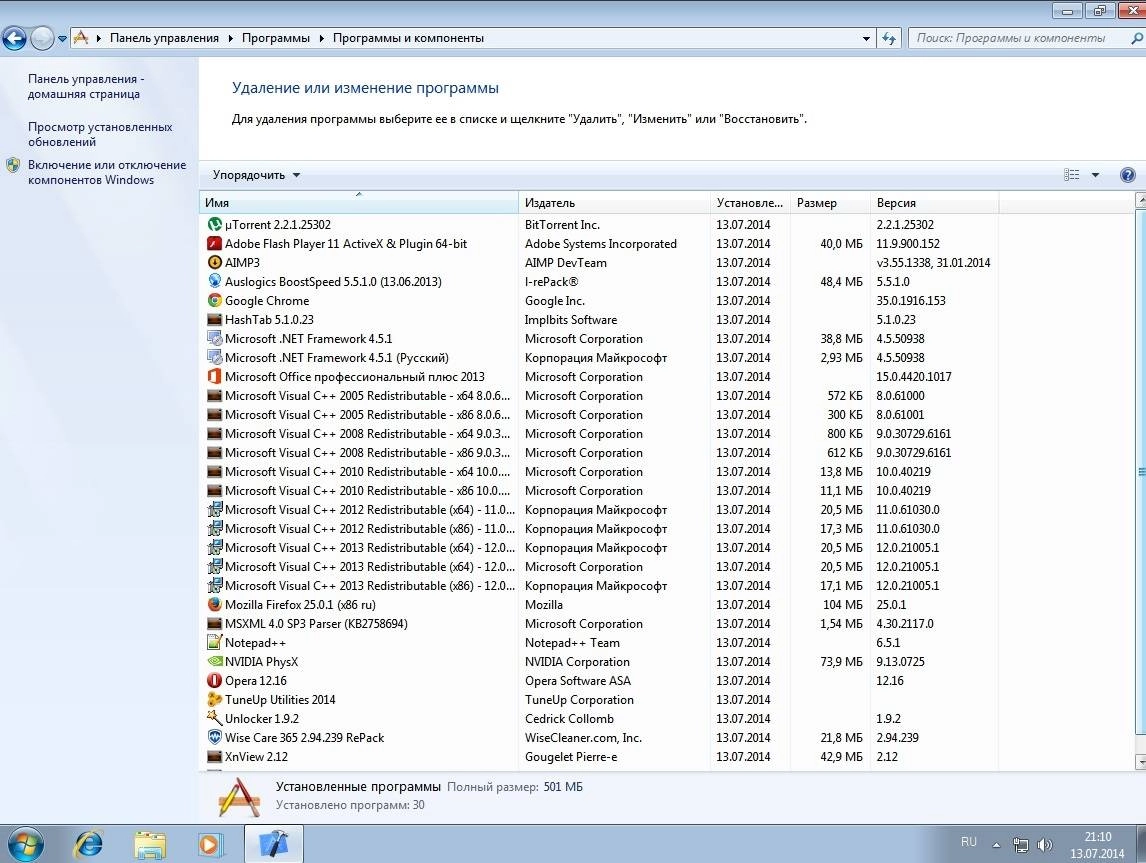Click the Программы breadcrumb
This screenshot has height=863, width=1146.
point(276,38)
